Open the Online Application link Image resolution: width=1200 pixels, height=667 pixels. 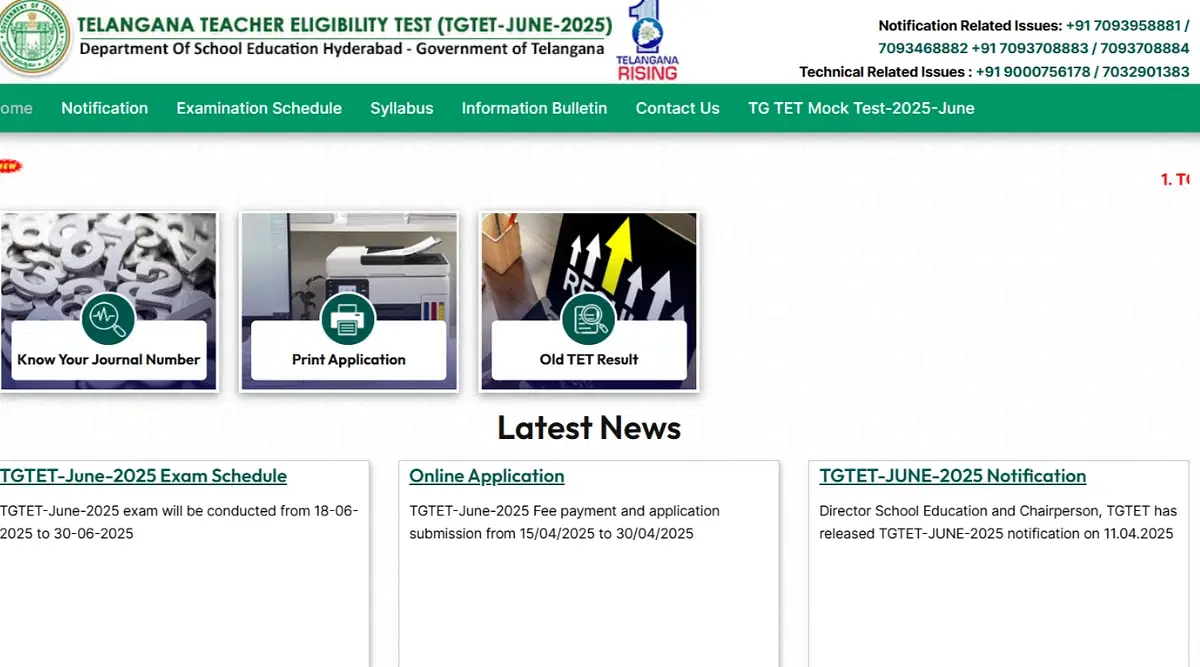(487, 476)
